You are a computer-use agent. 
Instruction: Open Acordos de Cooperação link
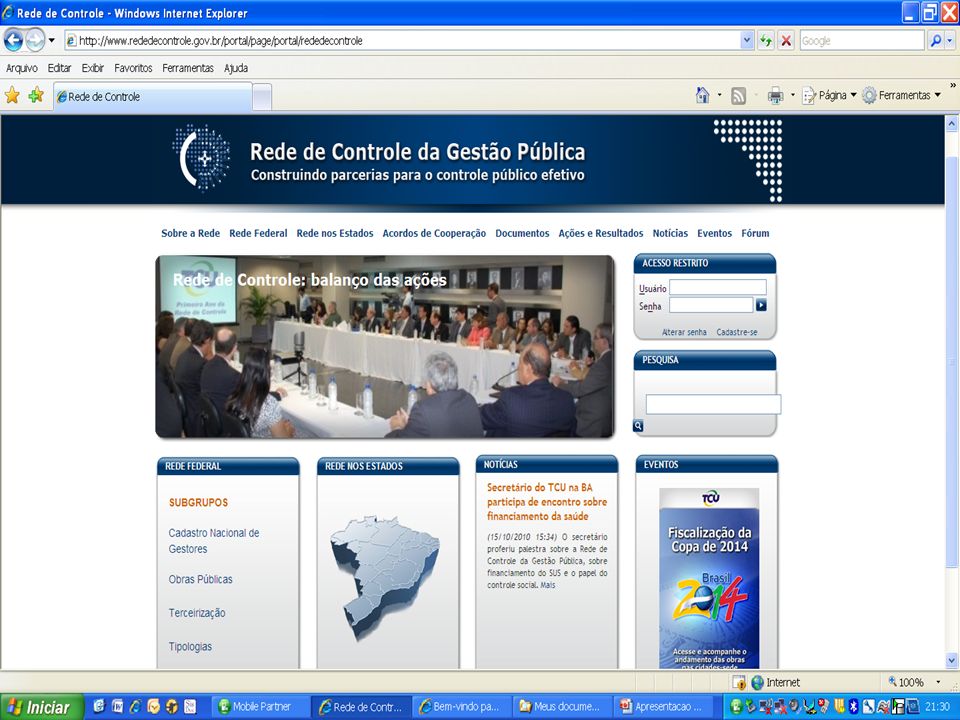434,233
